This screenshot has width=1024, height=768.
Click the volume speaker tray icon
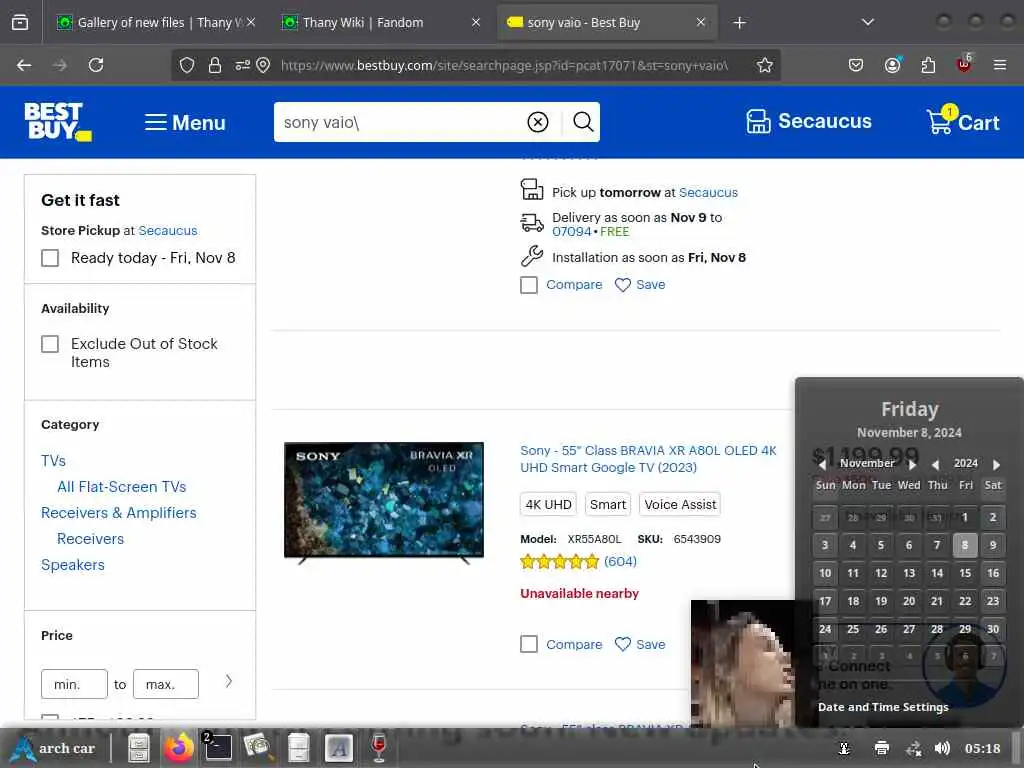point(942,748)
